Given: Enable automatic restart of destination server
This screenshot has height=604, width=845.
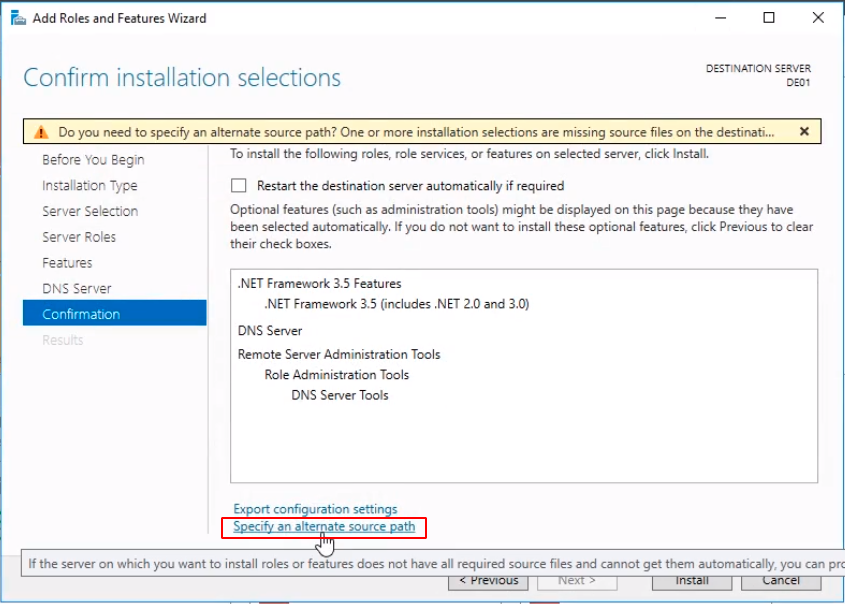Looking at the screenshot, I should 239,186.
